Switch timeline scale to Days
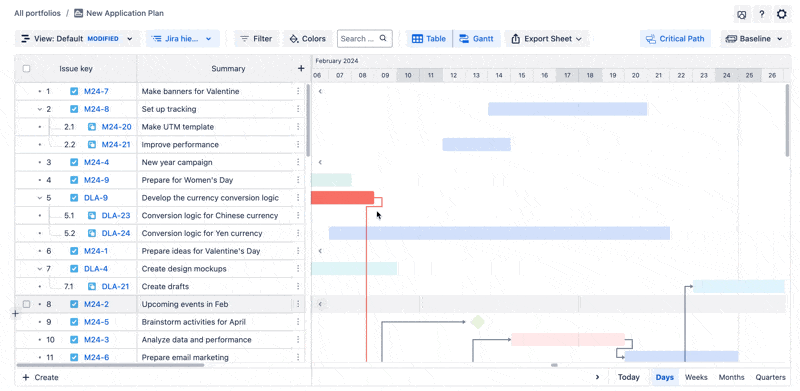800x391 pixels. [664, 377]
